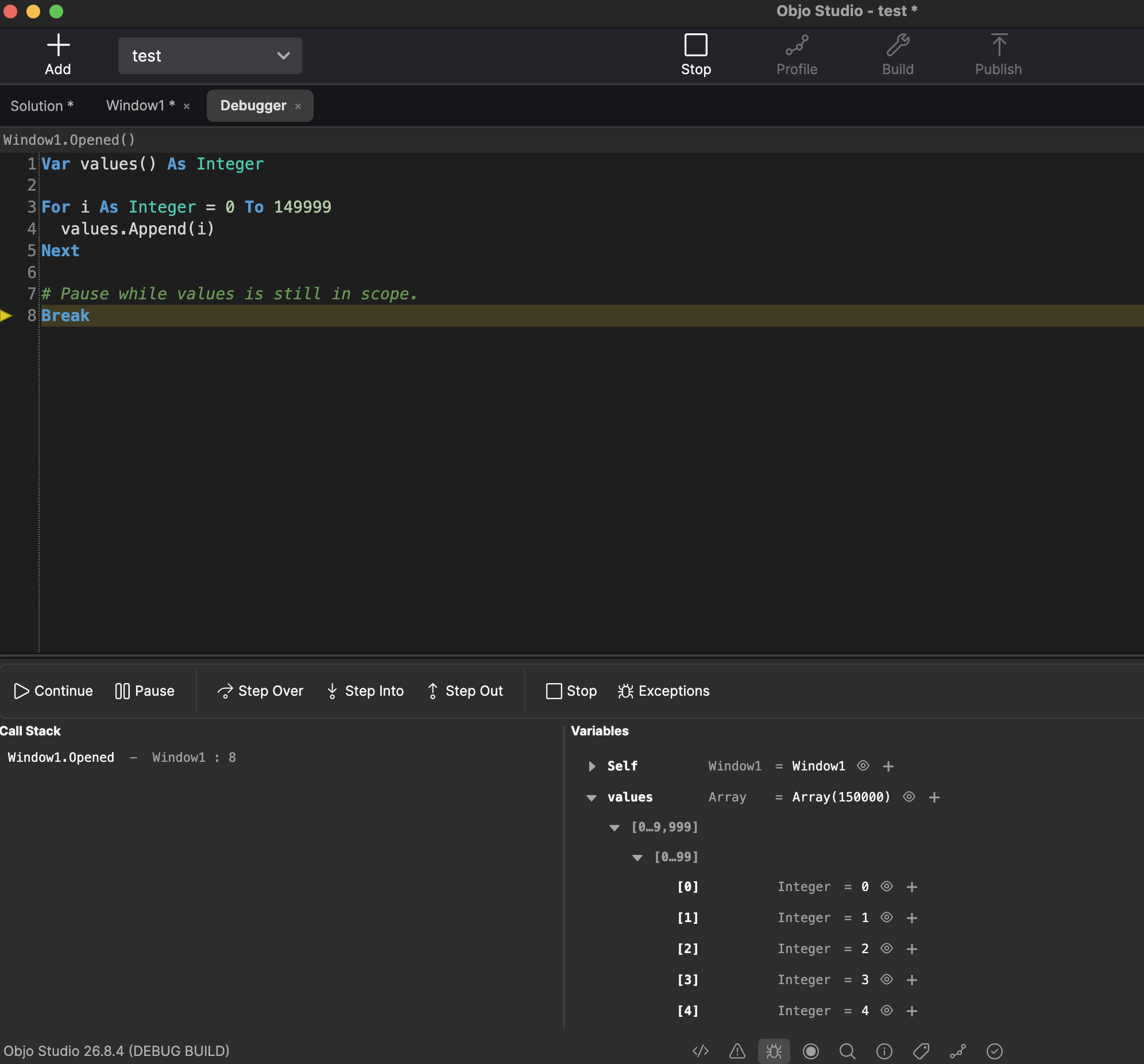The height and width of the screenshot is (1064, 1144).
Task: Click debugger bug icon in status bar
Action: [774, 1052]
